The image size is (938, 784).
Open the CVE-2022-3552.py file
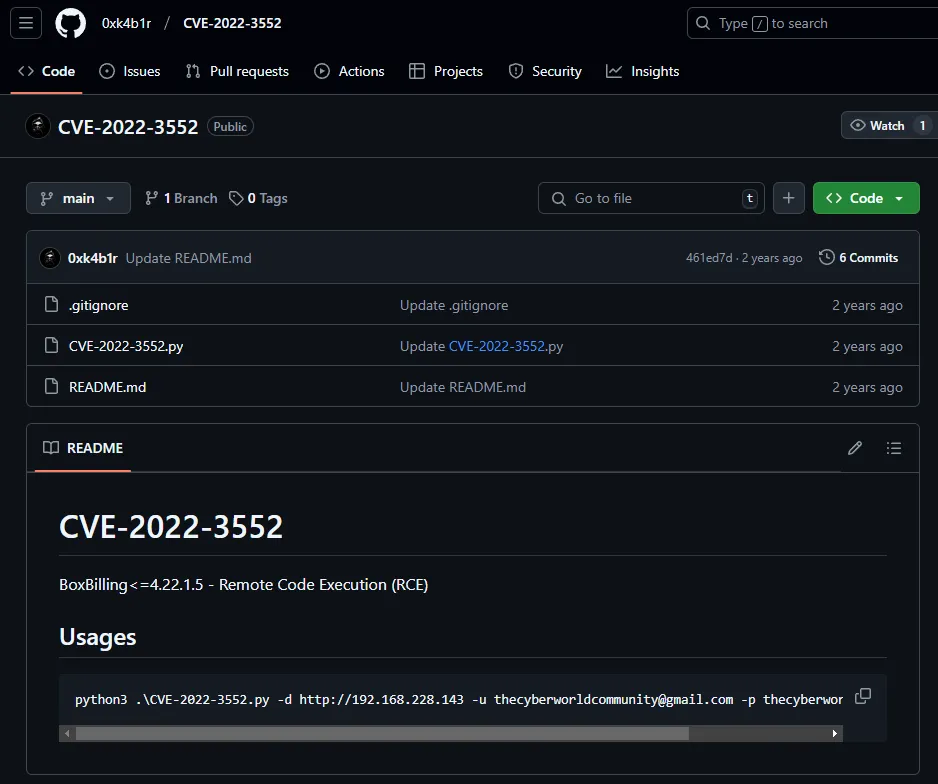click(126, 346)
